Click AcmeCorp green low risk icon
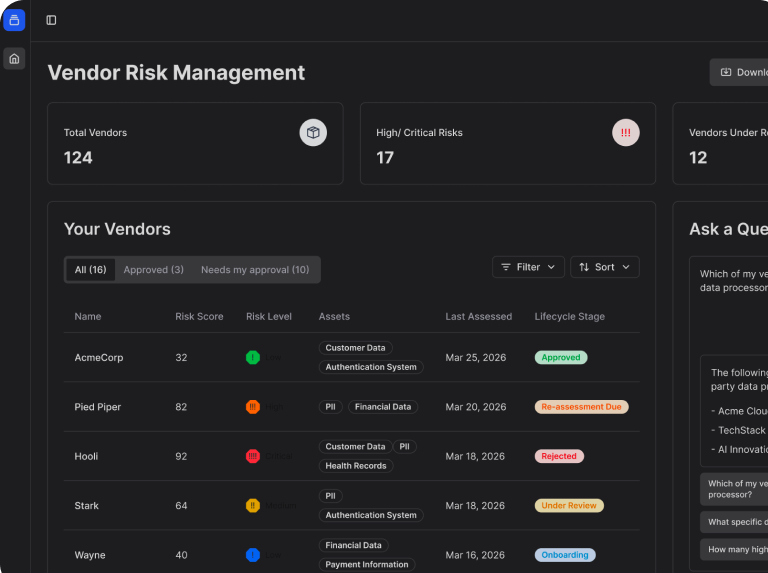This screenshot has width=768, height=573. pos(253,358)
